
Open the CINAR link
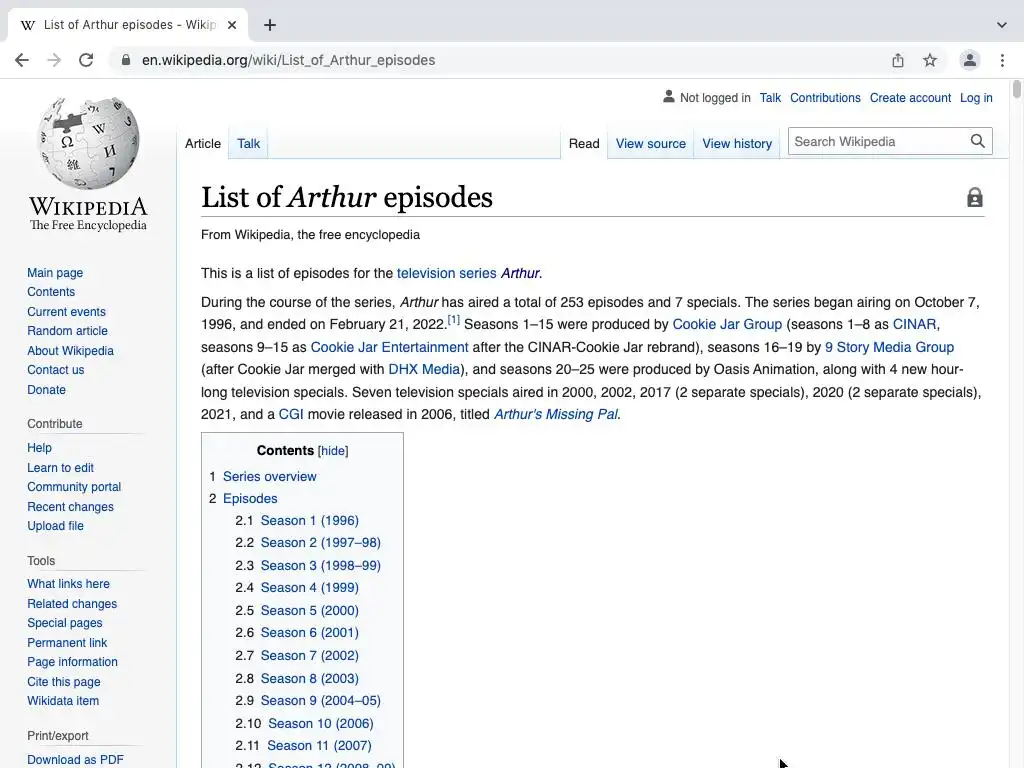914,324
